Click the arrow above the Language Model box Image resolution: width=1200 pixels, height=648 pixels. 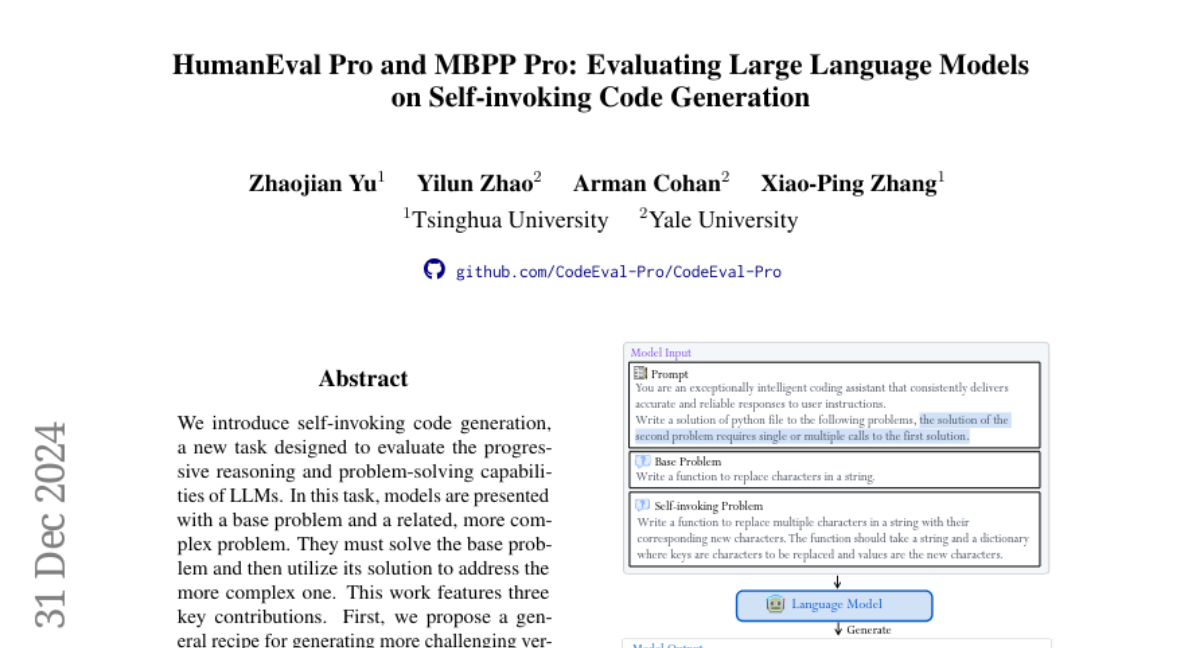coord(837,582)
